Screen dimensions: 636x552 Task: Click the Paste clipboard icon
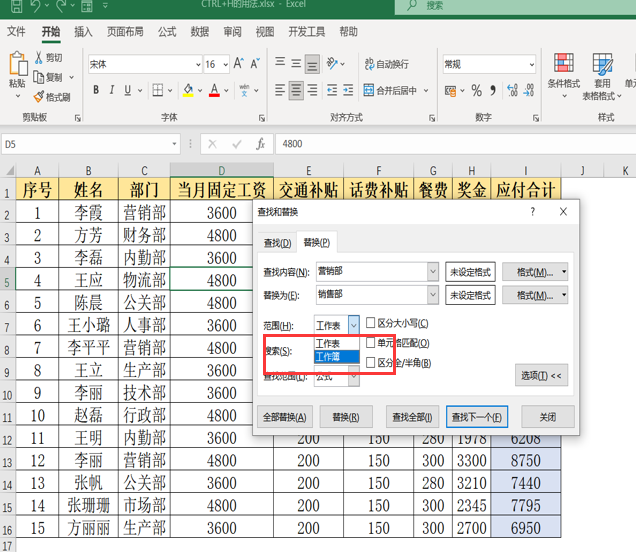point(18,64)
